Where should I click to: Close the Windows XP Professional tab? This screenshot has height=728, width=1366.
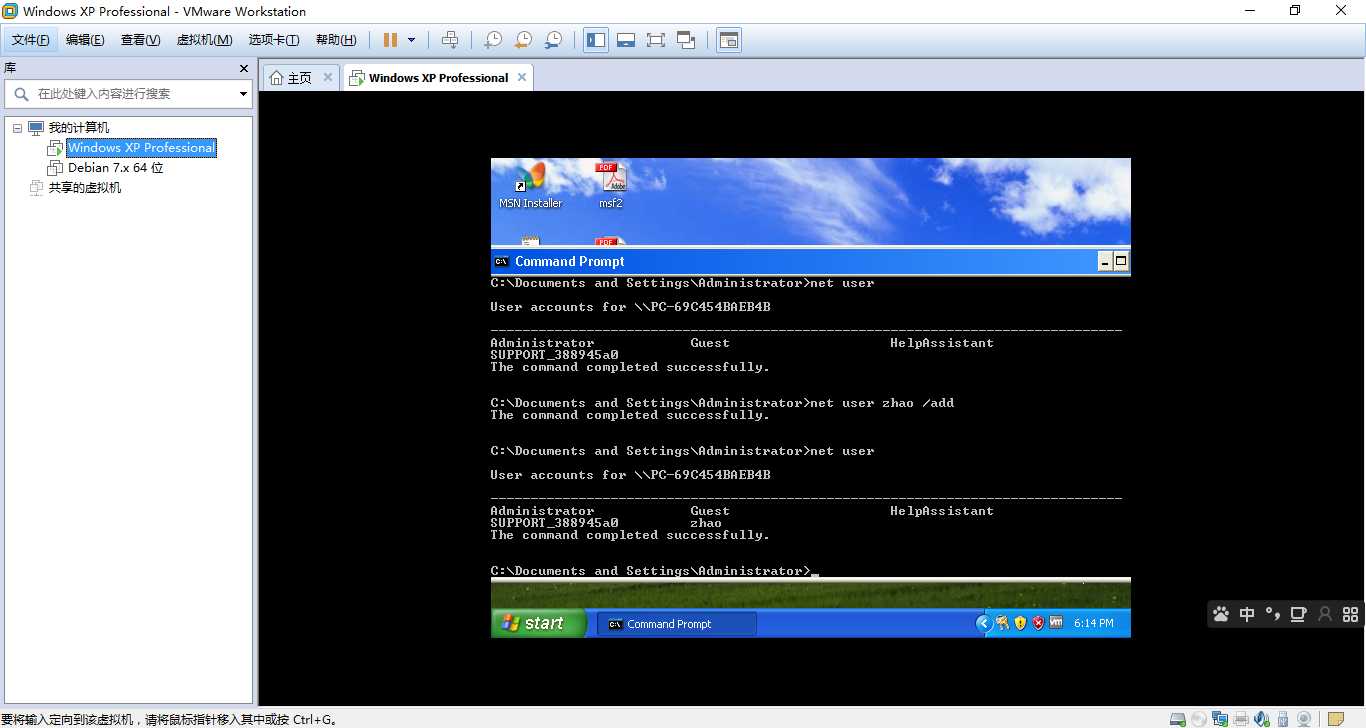pos(522,77)
